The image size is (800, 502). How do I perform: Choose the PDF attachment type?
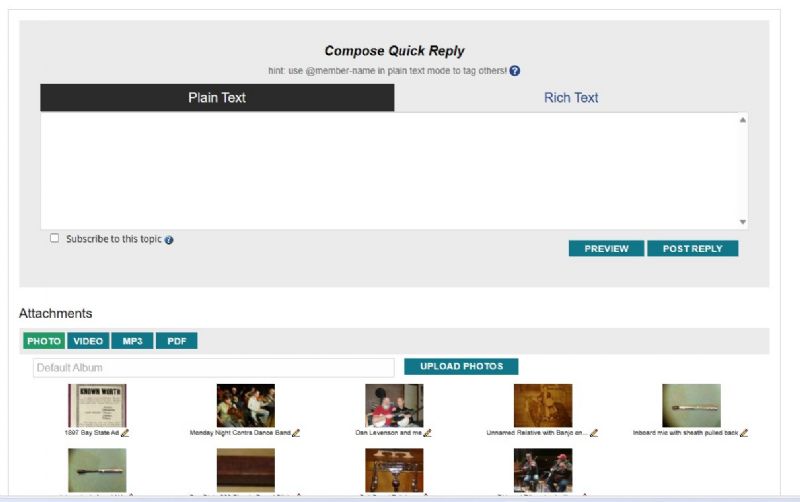(177, 341)
